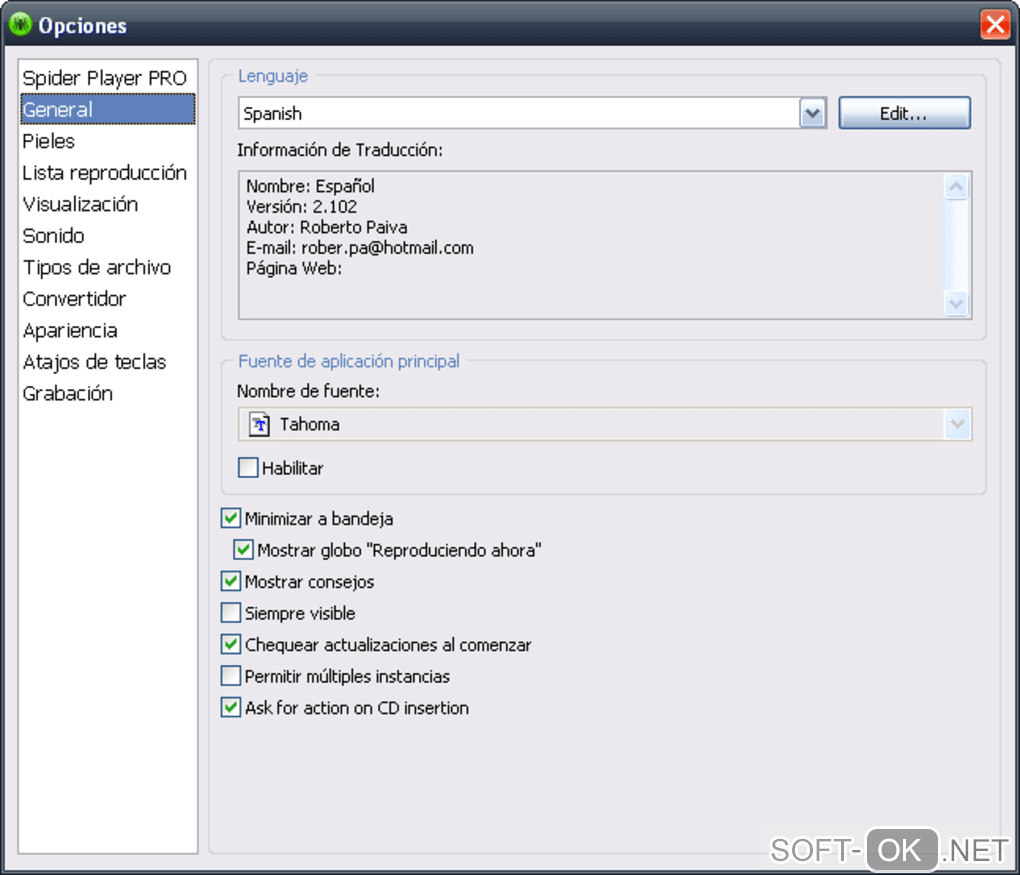Image resolution: width=1020 pixels, height=875 pixels.
Task: Open the Pieles settings page
Action: click(108, 141)
